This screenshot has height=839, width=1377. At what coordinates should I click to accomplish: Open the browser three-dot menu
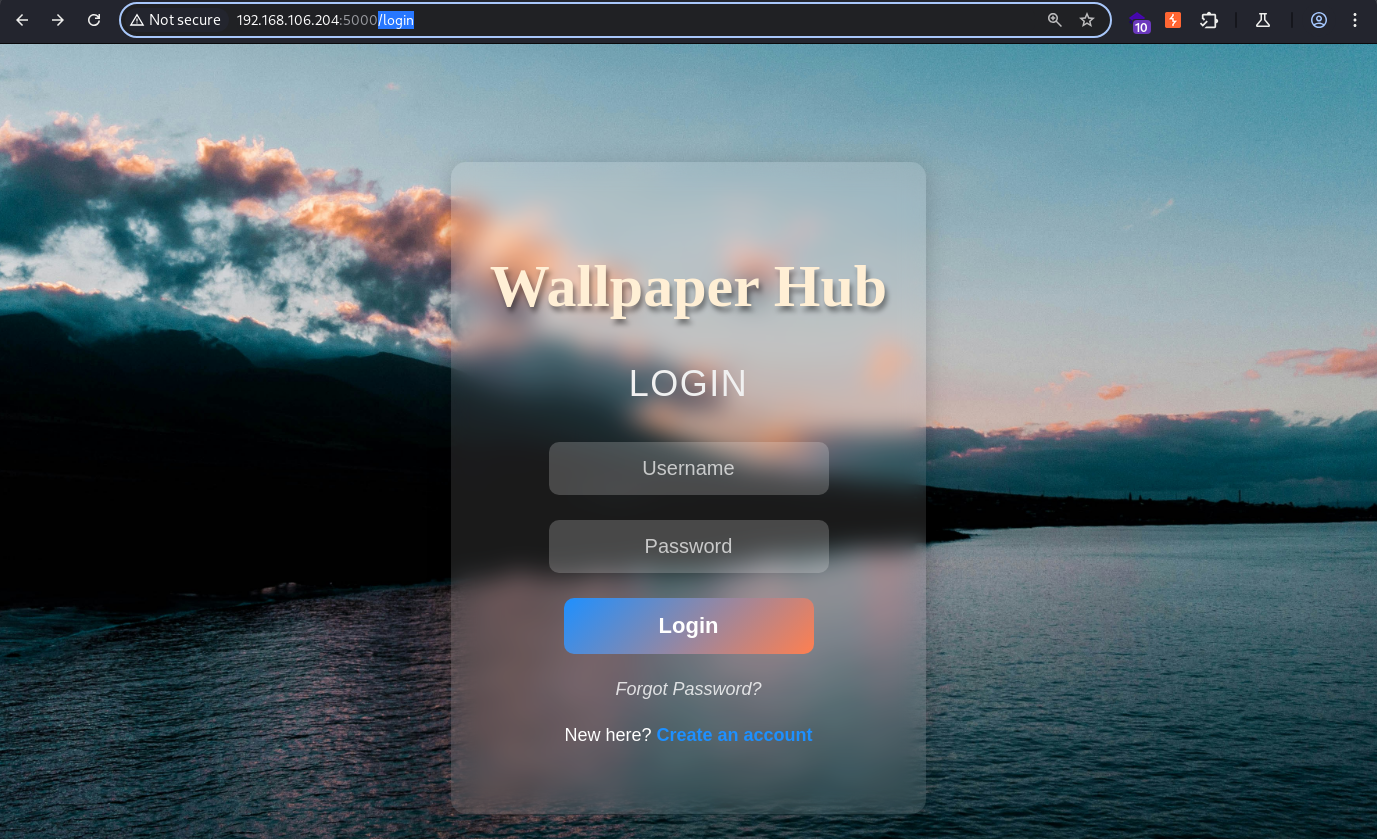click(x=1355, y=20)
